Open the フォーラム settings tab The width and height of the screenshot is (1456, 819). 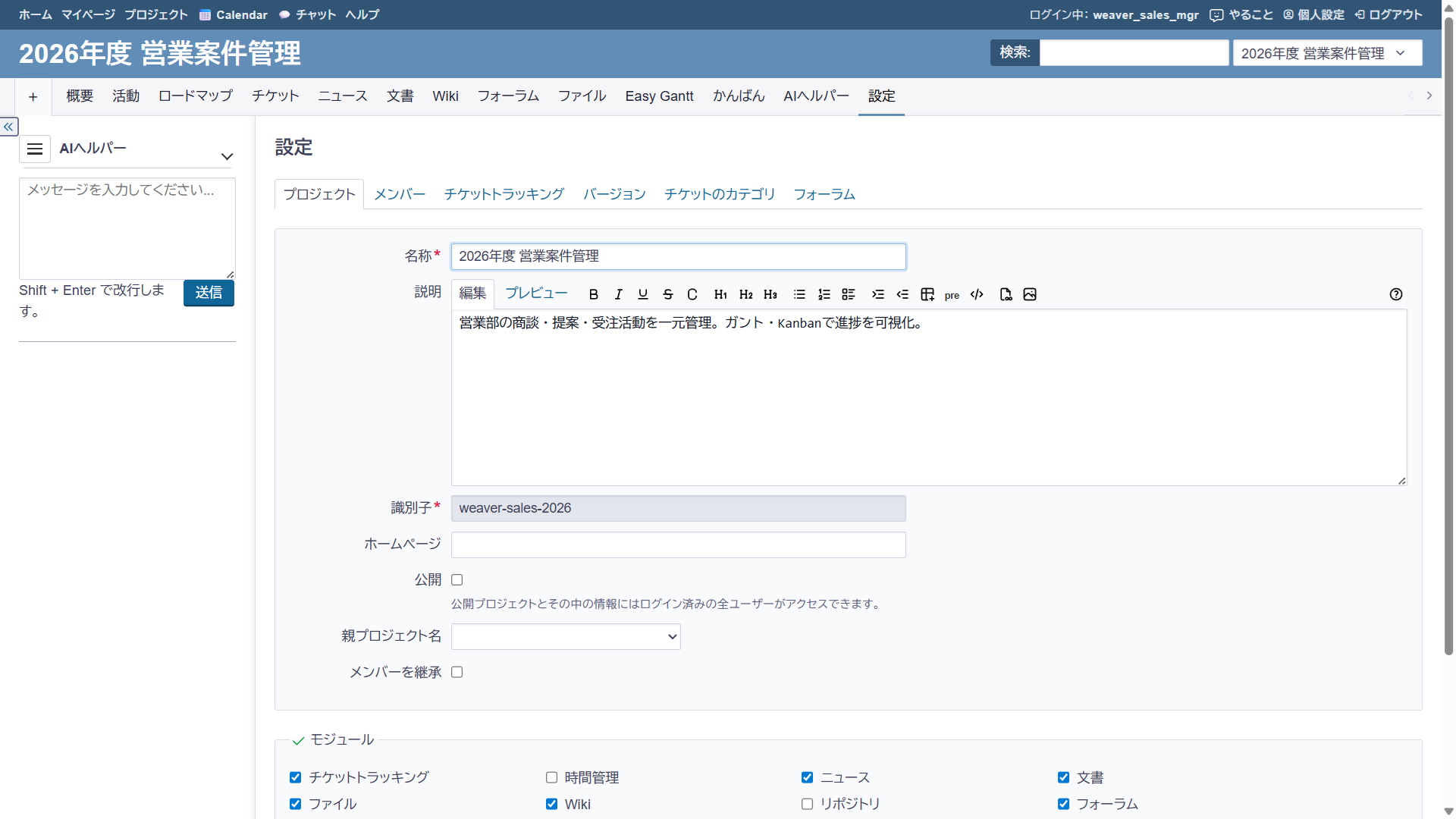click(x=824, y=194)
